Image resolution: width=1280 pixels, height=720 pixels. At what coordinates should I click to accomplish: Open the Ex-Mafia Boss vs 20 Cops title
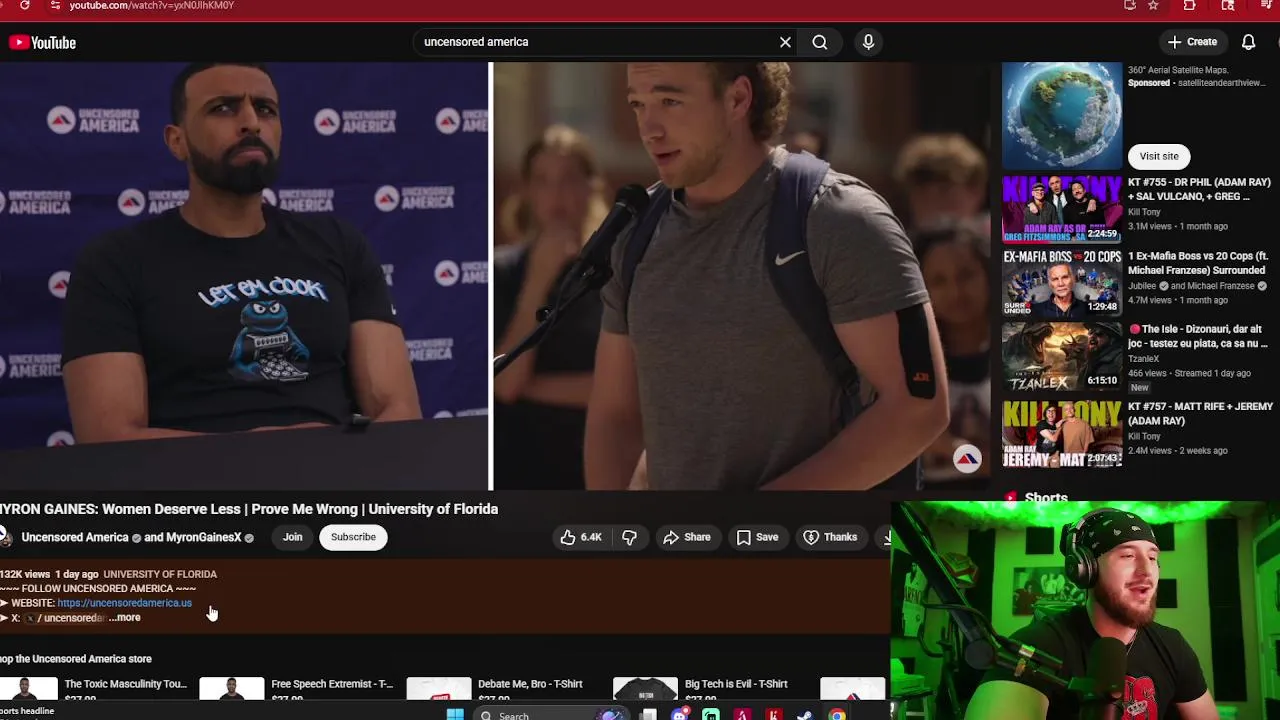click(1197, 263)
